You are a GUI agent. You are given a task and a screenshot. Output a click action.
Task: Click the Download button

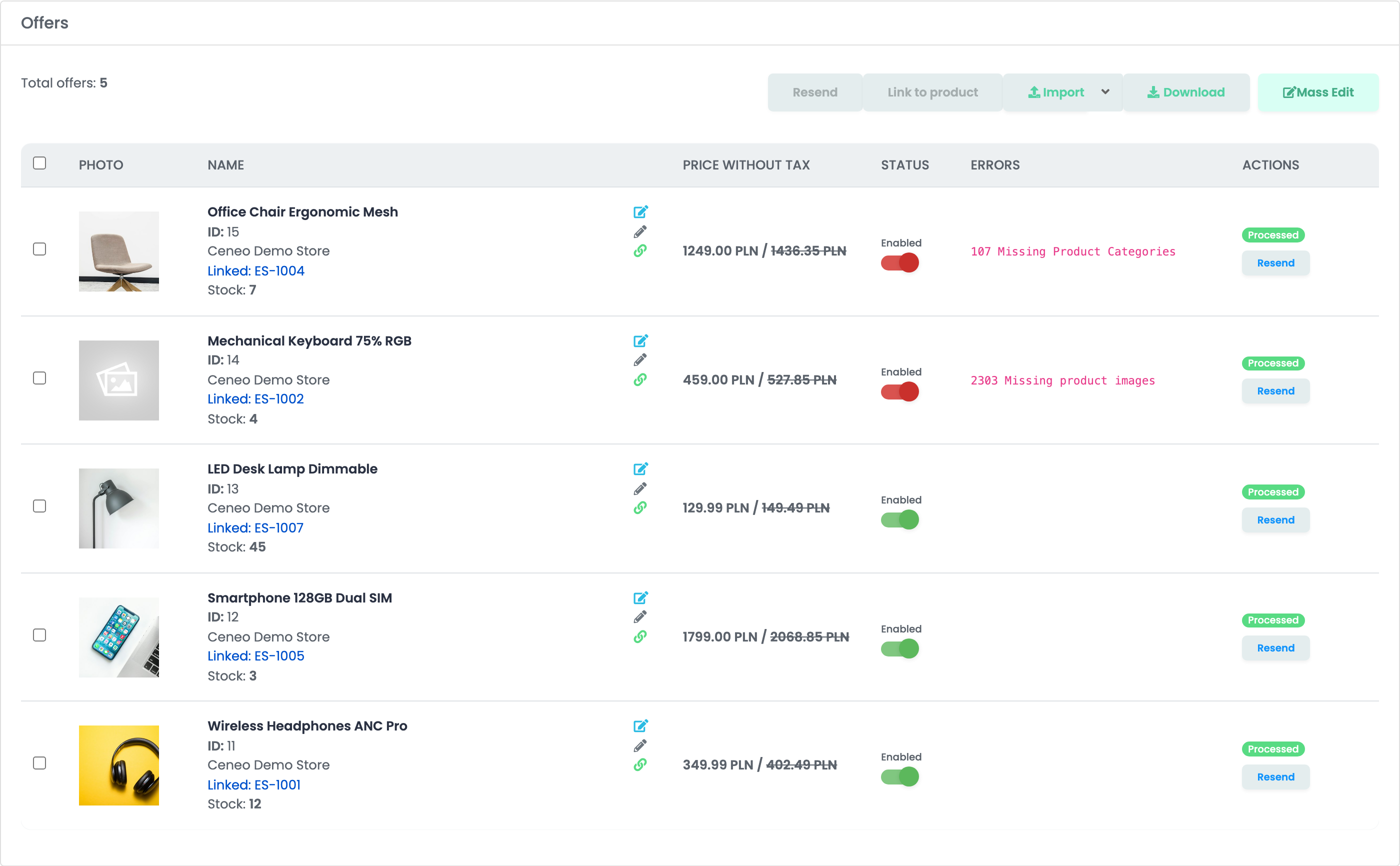pyautogui.click(x=1186, y=92)
